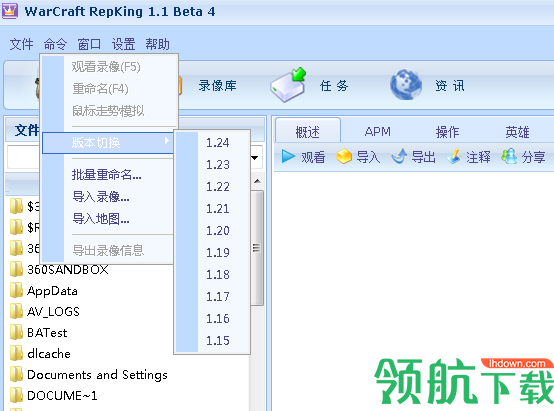Click the 导入 yellow box icon
Screen dimensions: 554x411
344,156
